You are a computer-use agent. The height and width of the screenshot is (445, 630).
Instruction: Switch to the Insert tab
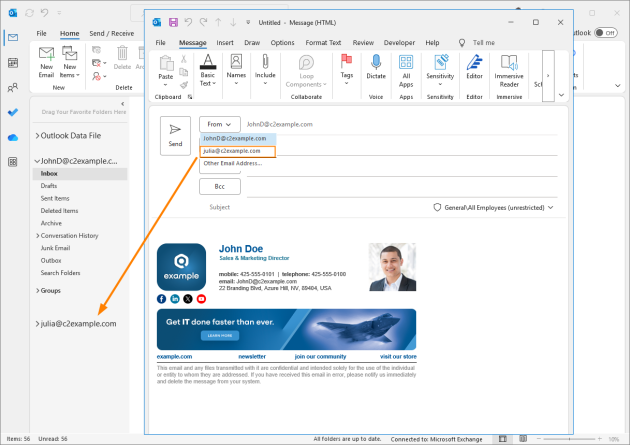(225, 43)
